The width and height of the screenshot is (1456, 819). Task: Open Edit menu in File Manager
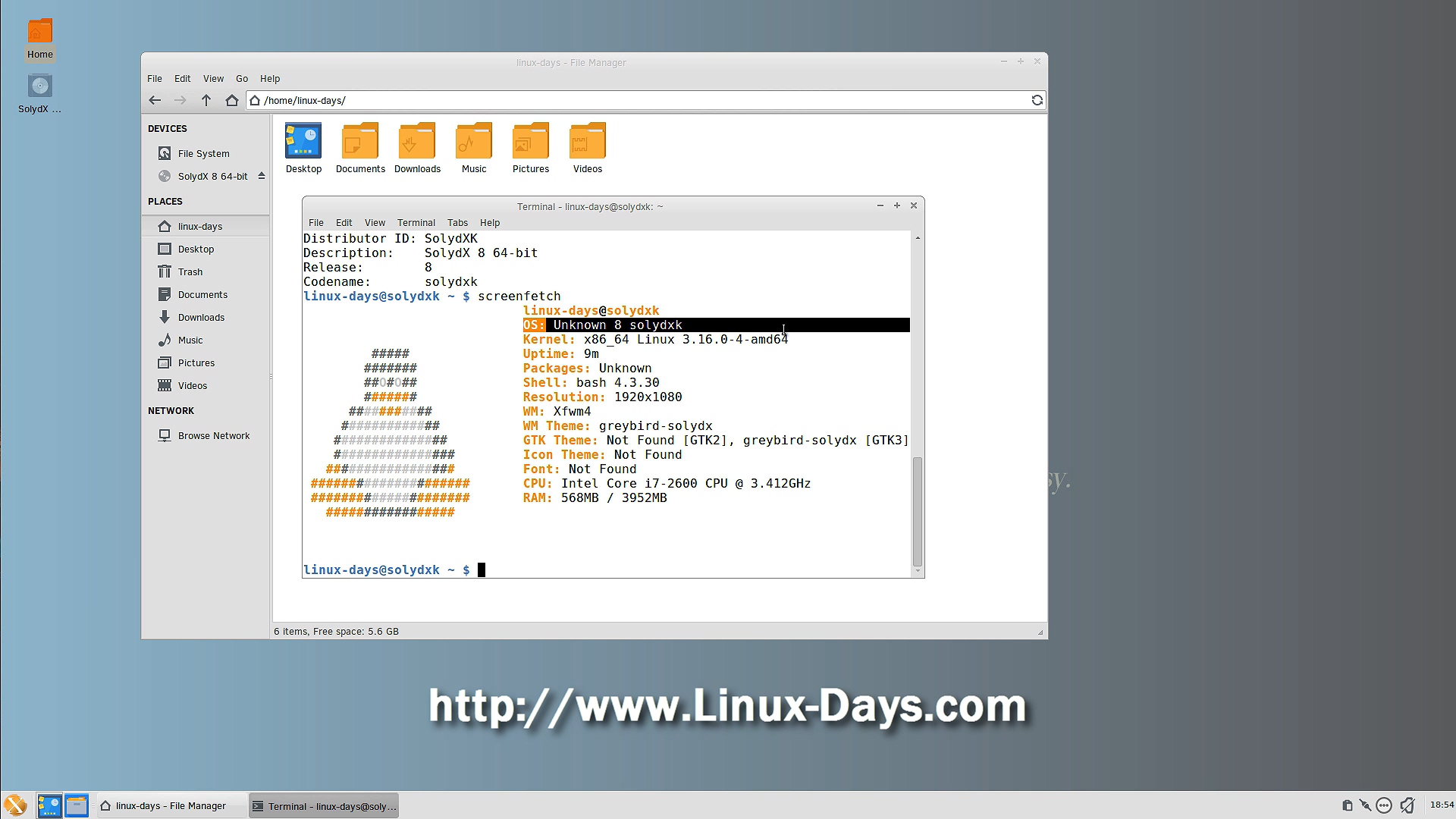[183, 78]
